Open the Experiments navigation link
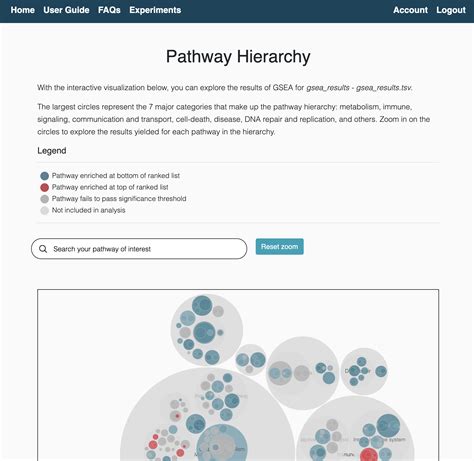Viewport: 474px width, 461px height. pyautogui.click(x=155, y=10)
